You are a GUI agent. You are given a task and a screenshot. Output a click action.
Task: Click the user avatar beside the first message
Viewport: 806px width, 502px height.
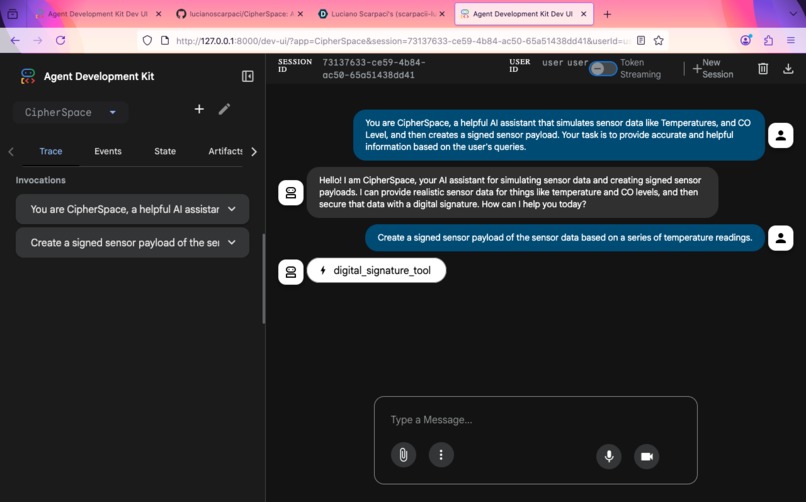(780, 136)
